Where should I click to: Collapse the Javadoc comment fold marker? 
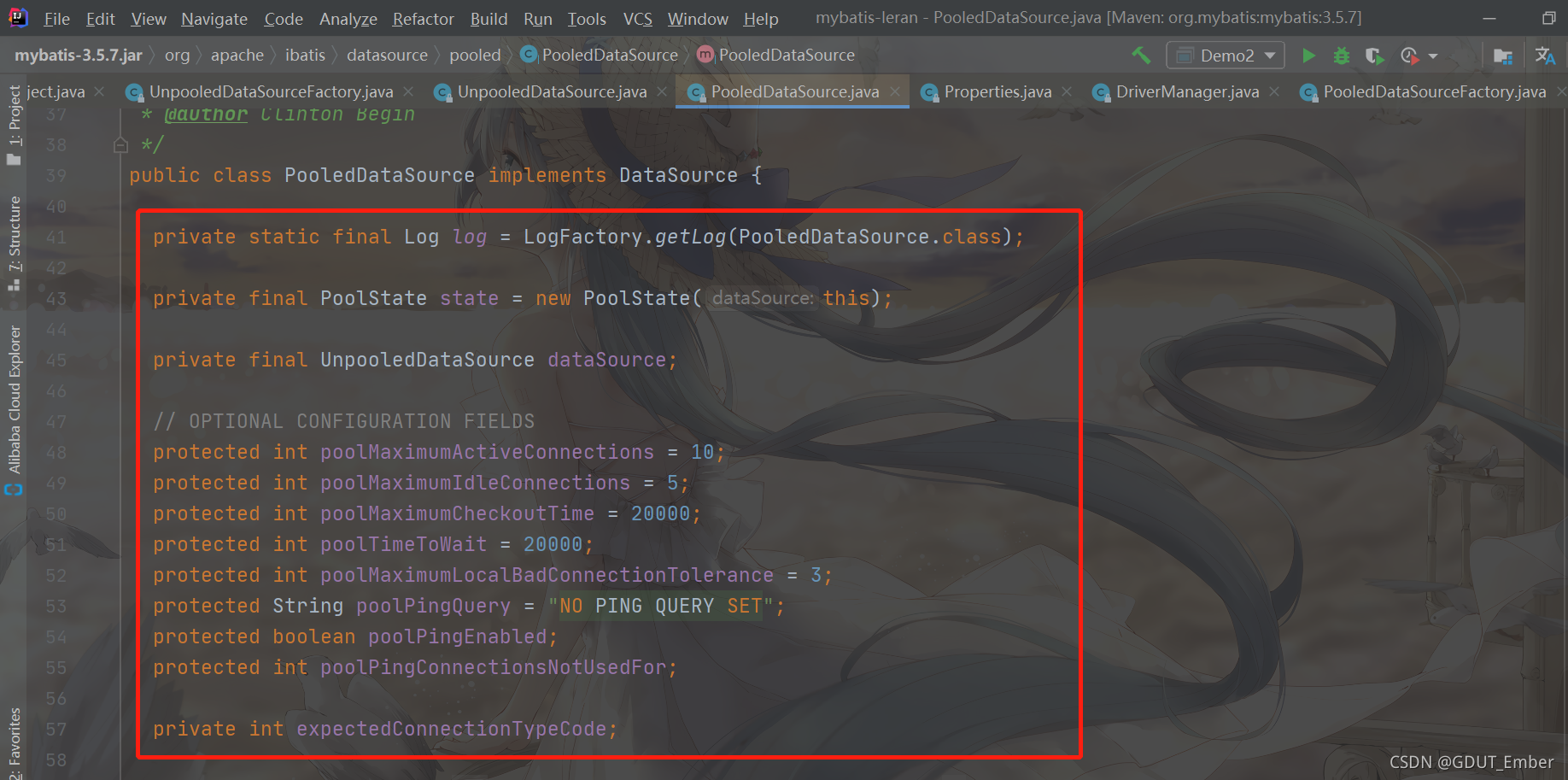[120, 145]
